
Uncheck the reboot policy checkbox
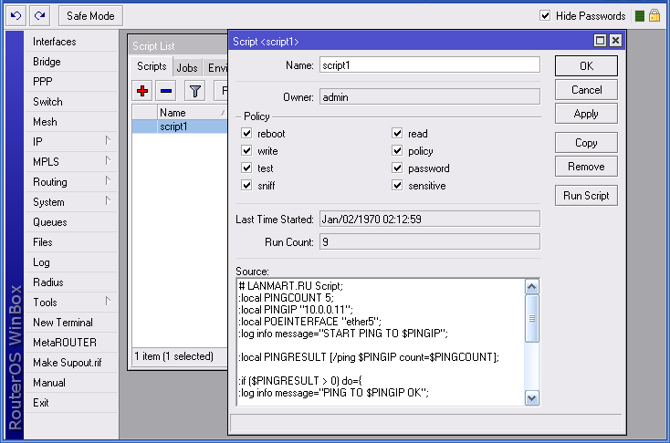coord(247,134)
